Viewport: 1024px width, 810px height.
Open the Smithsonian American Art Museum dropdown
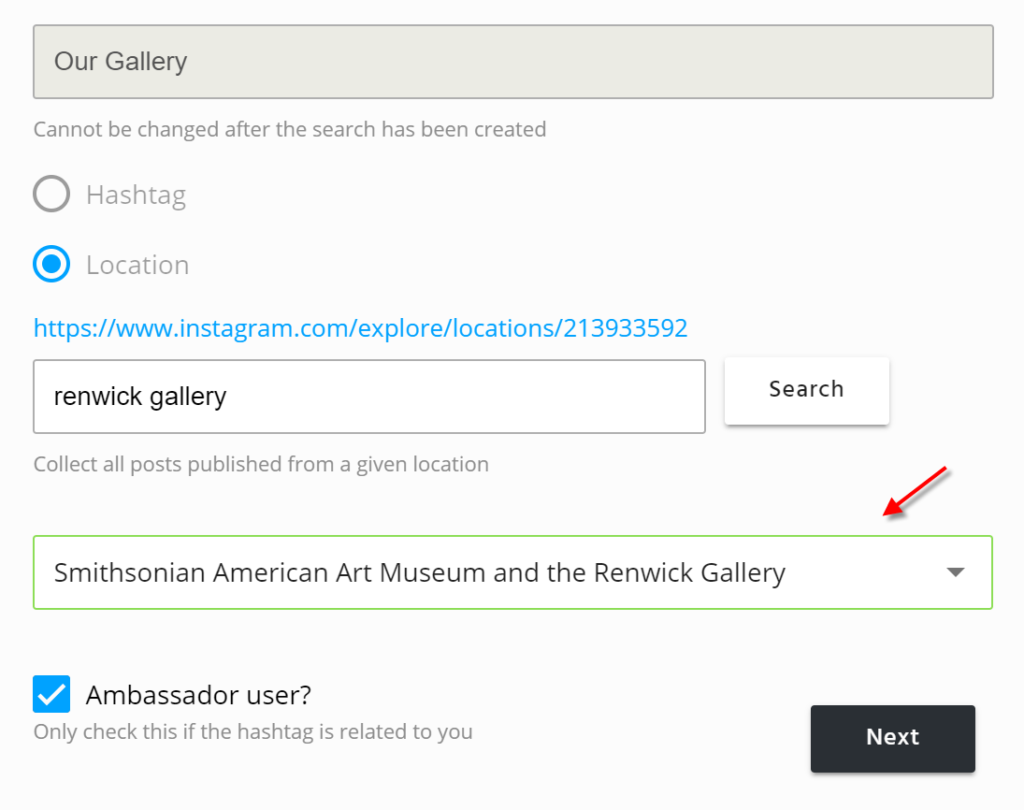[512, 573]
